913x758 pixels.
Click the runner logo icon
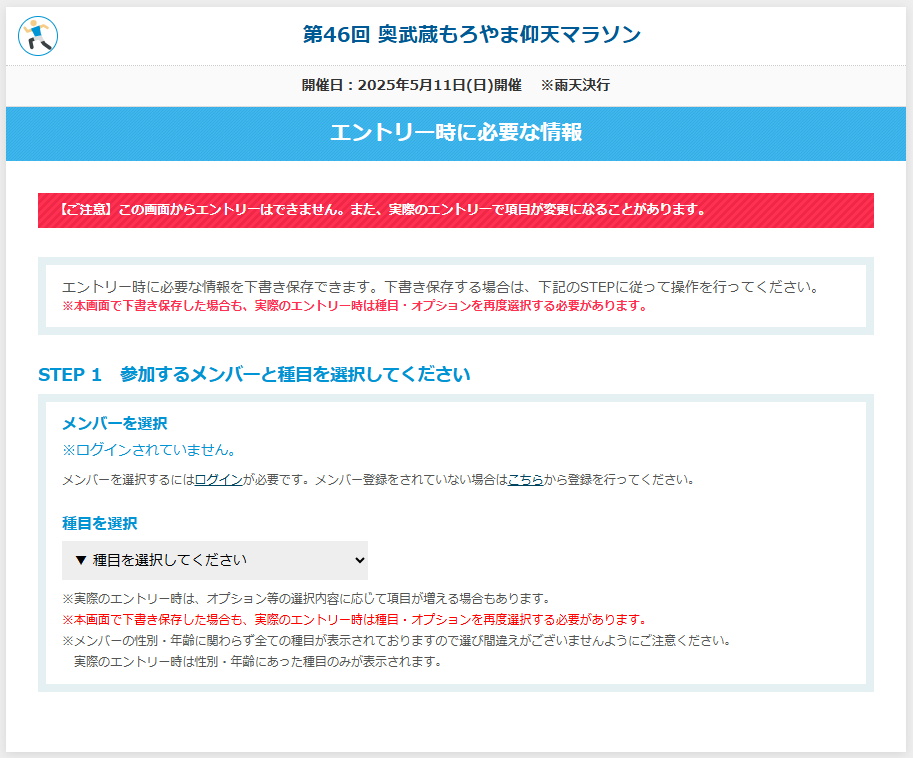pyautogui.click(x=38, y=36)
